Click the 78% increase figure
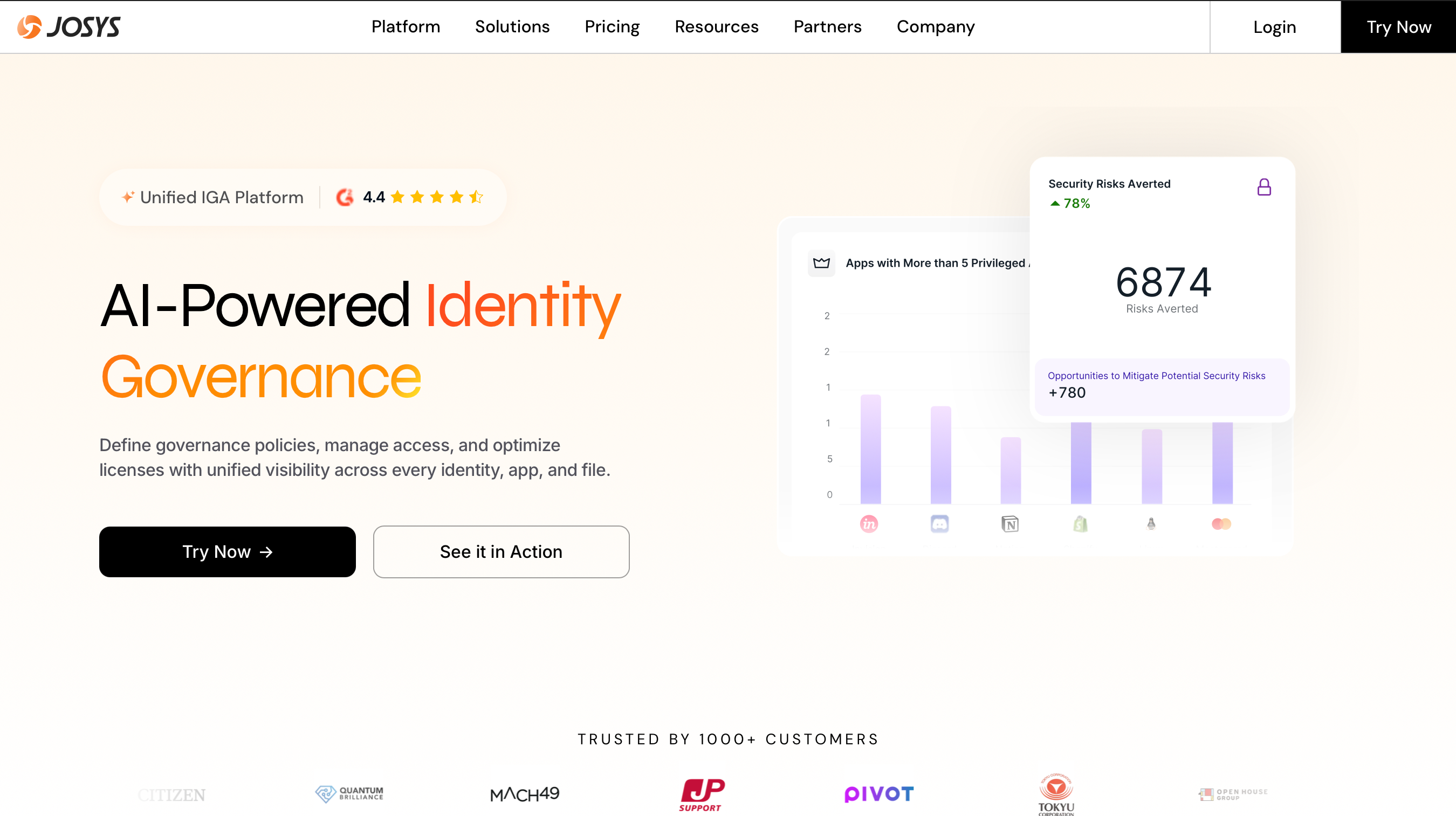The image size is (1456, 816). (1076, 203)
